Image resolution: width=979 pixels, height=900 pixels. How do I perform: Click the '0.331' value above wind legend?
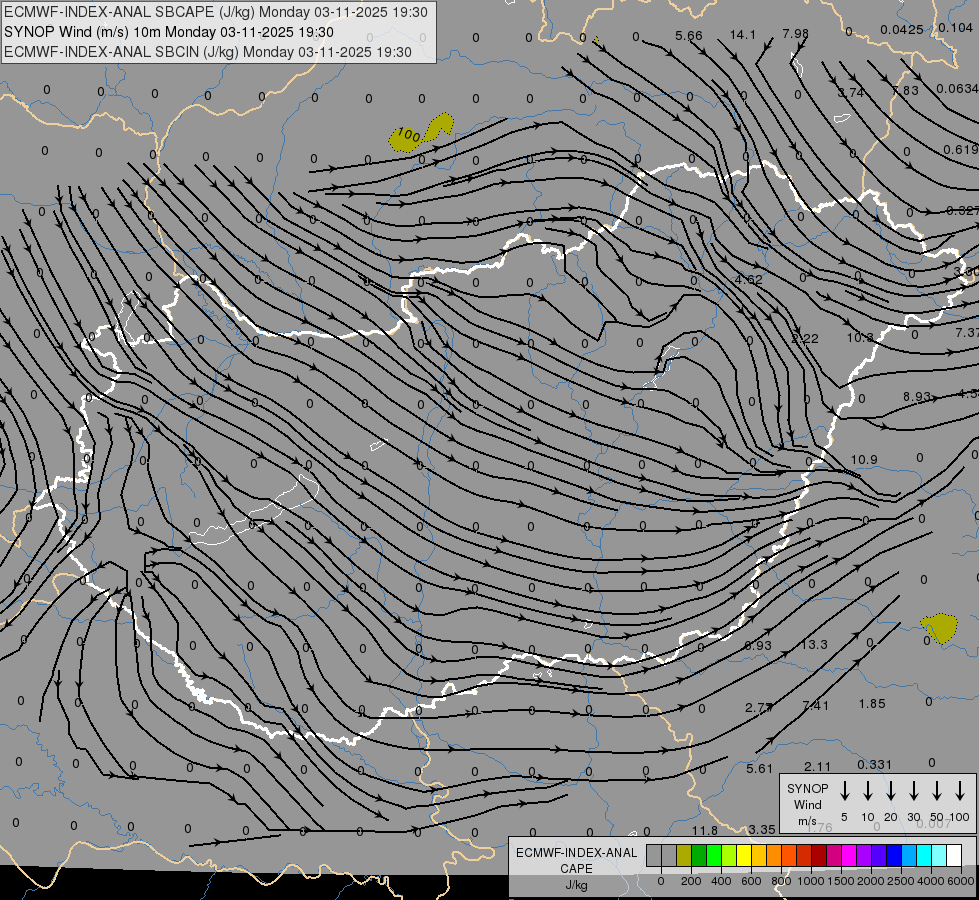pos(874,764)
